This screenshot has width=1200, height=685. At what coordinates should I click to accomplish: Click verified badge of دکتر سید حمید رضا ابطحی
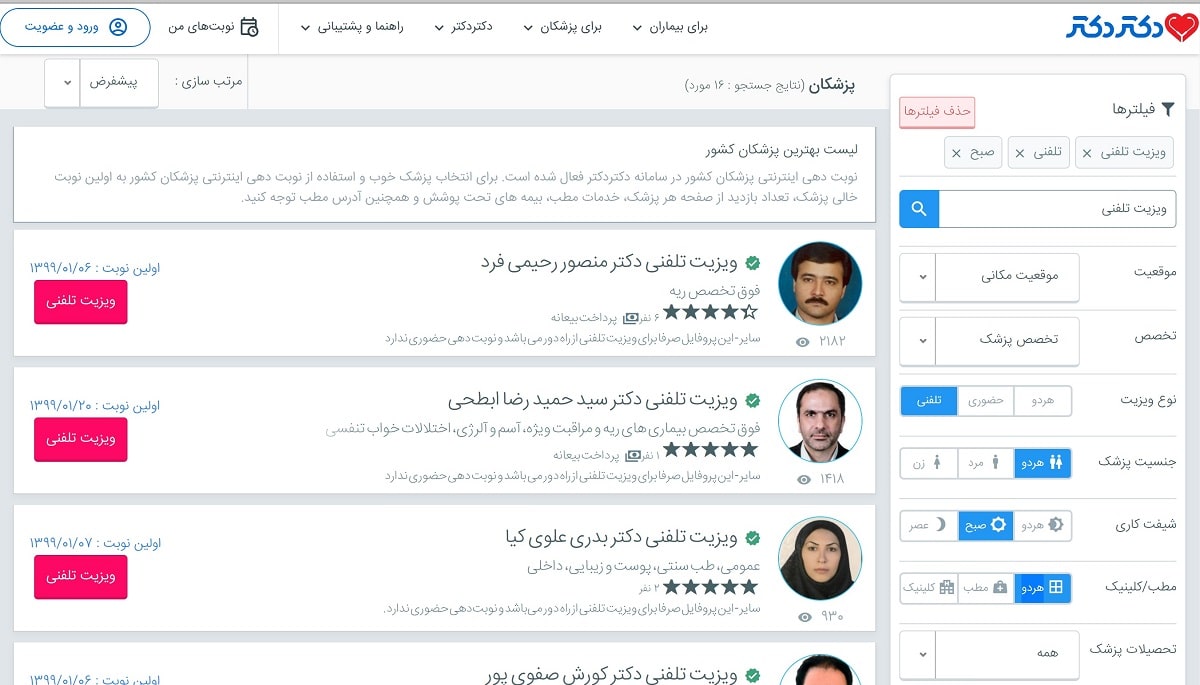[753, 400]
